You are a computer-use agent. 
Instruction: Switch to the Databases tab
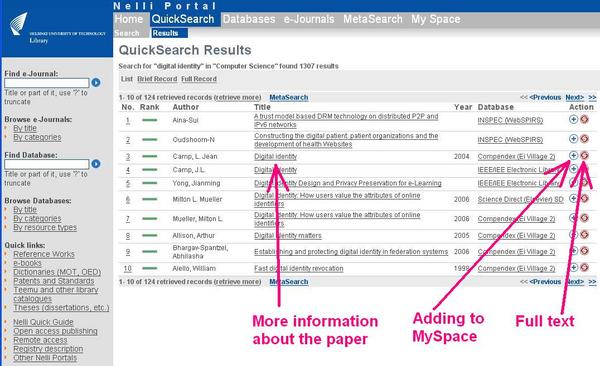pyautogui.click(x=249, y=19)
